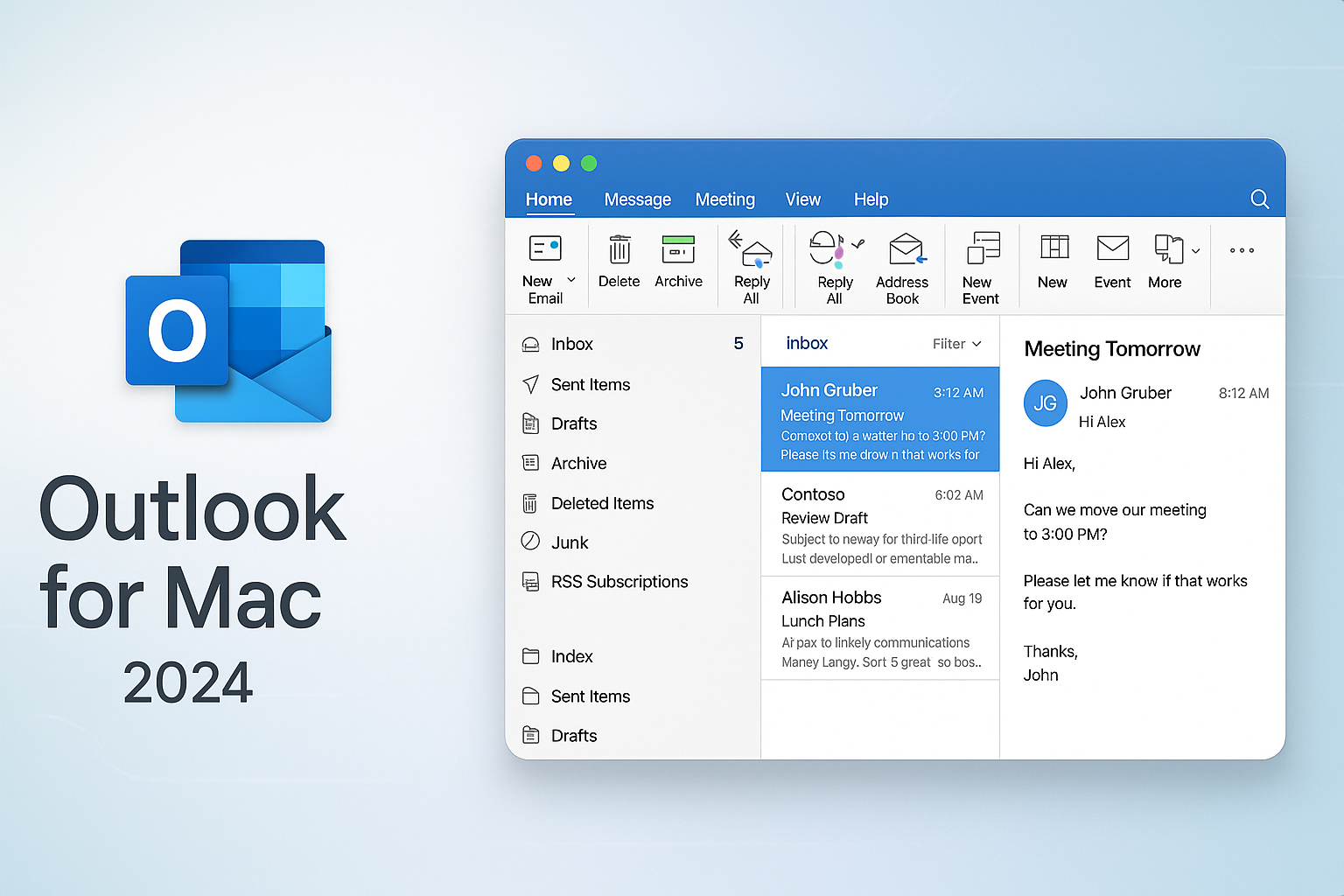Switch to the Message tab
Image resolution: width=1344 pixels, height=896 pixels.
(x=637, y=199)
